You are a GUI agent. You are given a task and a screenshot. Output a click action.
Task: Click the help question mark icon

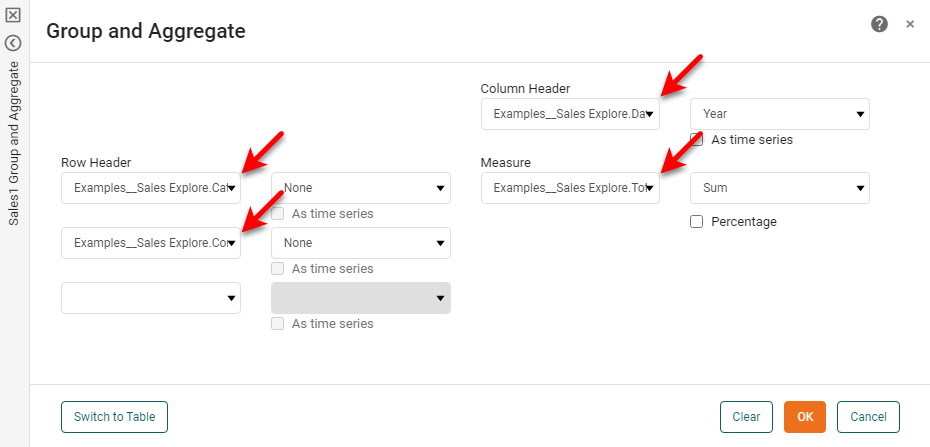pyautogui.click(x=879, y=24)
